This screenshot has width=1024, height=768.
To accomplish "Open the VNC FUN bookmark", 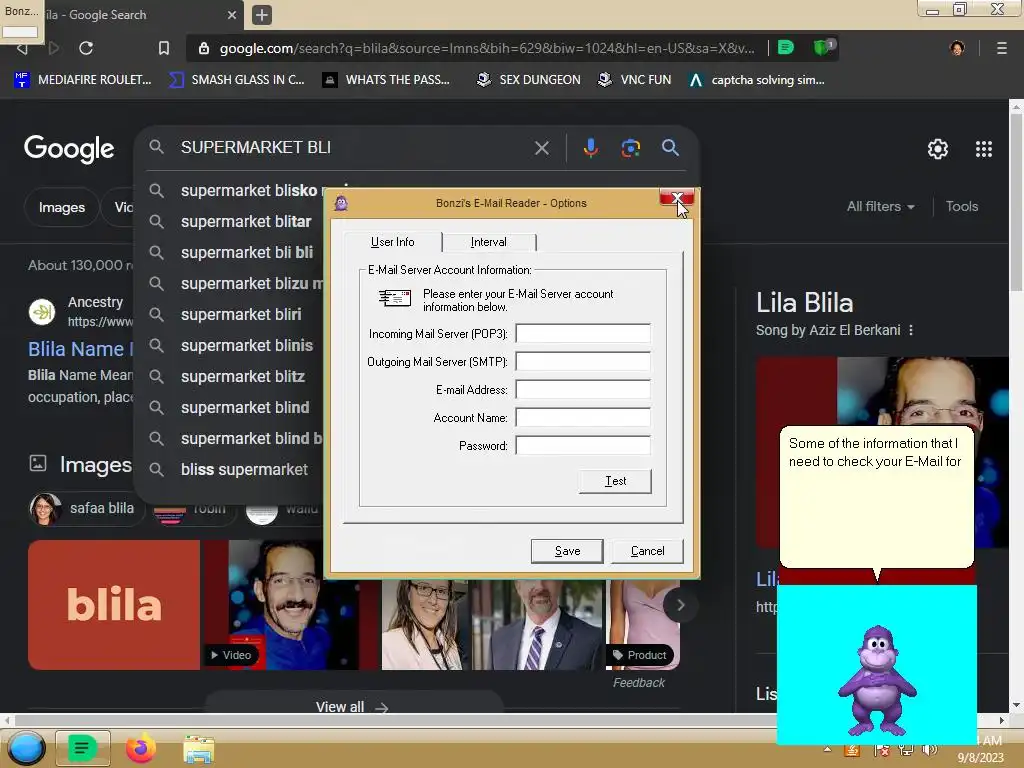I will click(x=635, y=80).
